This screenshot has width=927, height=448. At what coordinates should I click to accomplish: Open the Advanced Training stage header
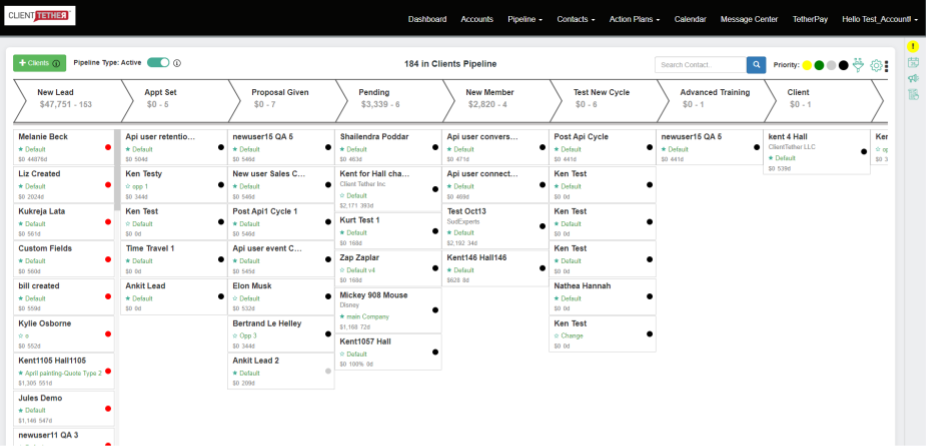710,101
